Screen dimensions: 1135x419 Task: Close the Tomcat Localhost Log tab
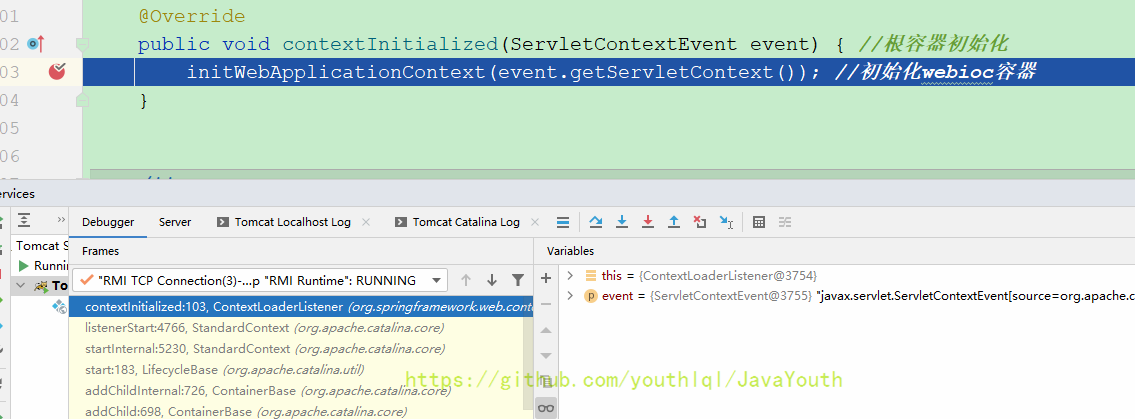pyautogui.click(x=366, y=222)
